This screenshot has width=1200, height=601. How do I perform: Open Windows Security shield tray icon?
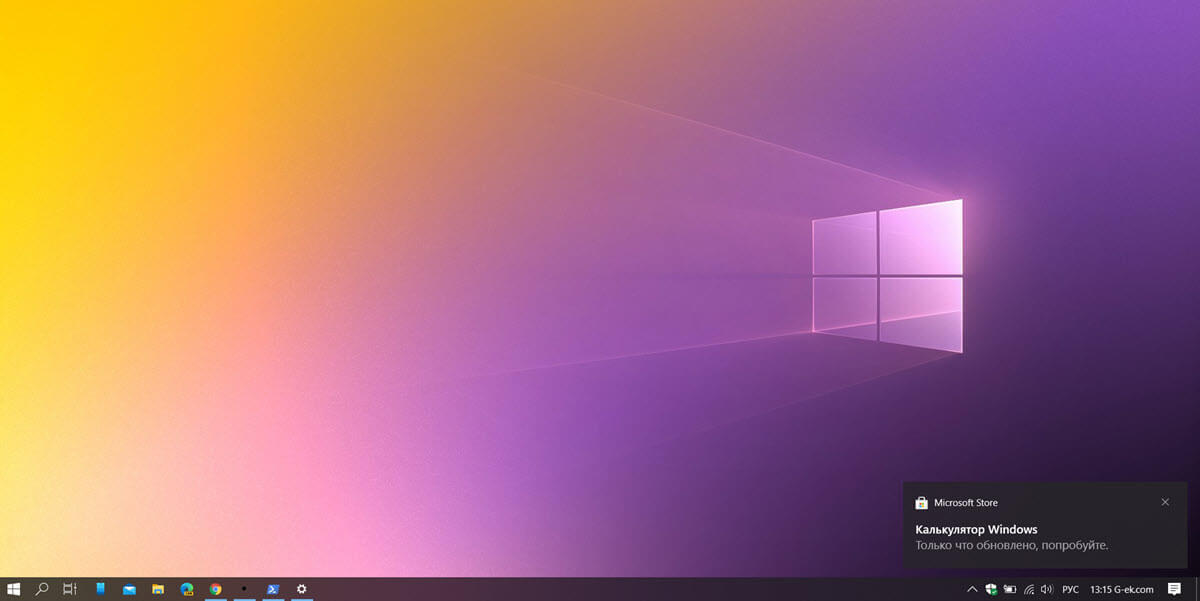991,589
